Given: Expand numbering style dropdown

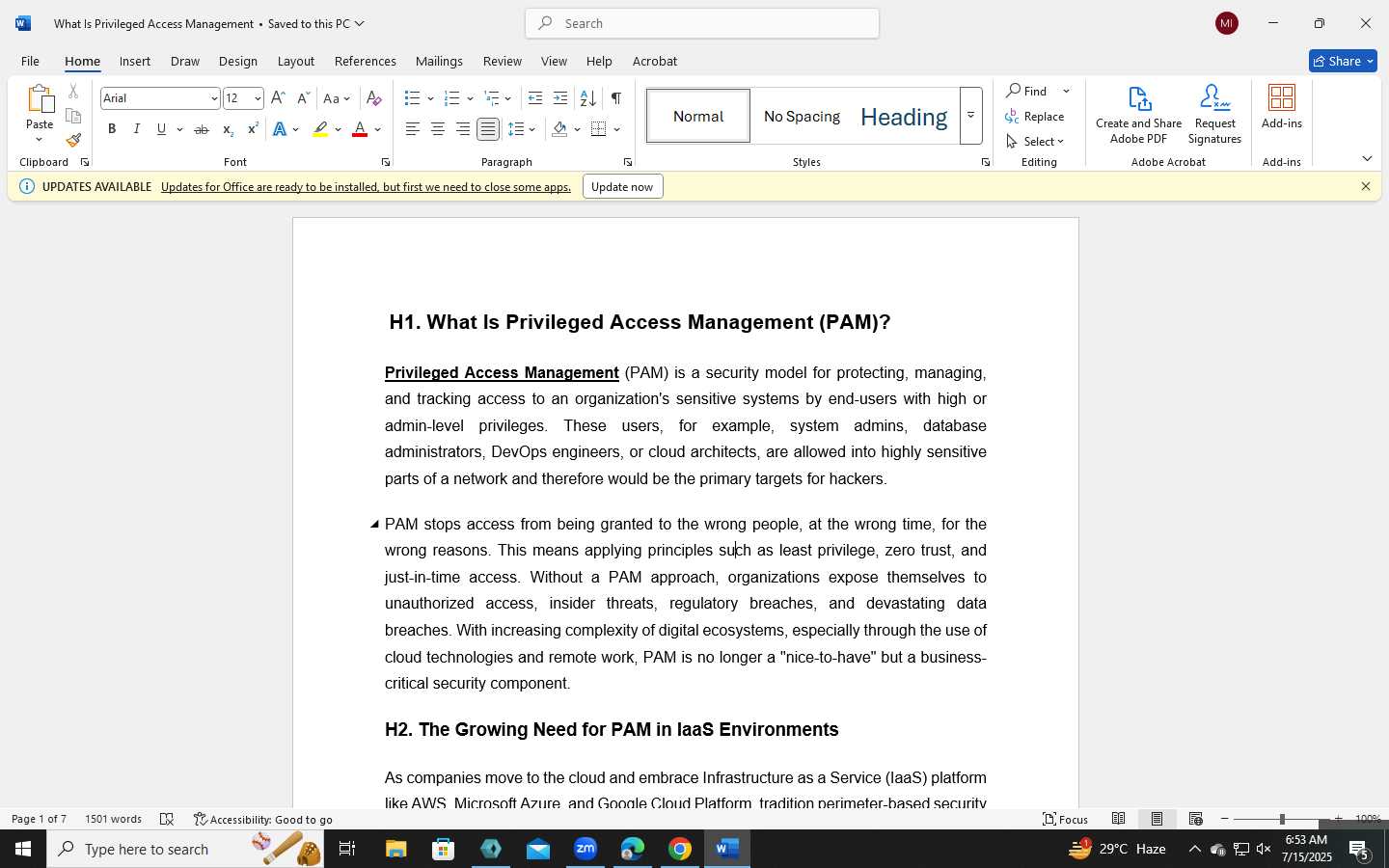Looking at the screenshot, I should coord(470,98).
